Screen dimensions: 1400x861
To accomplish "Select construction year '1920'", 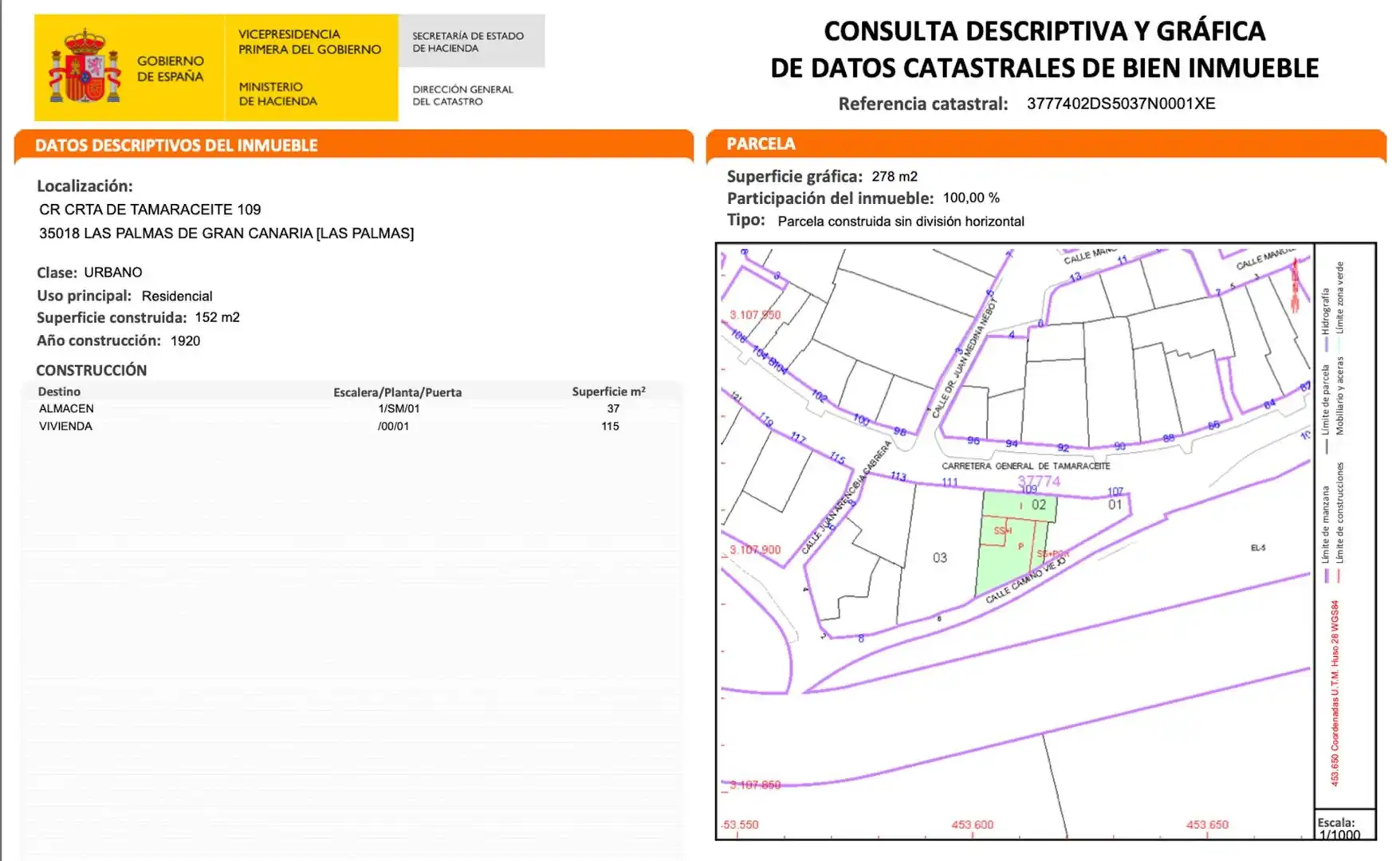I will [186, 340].
